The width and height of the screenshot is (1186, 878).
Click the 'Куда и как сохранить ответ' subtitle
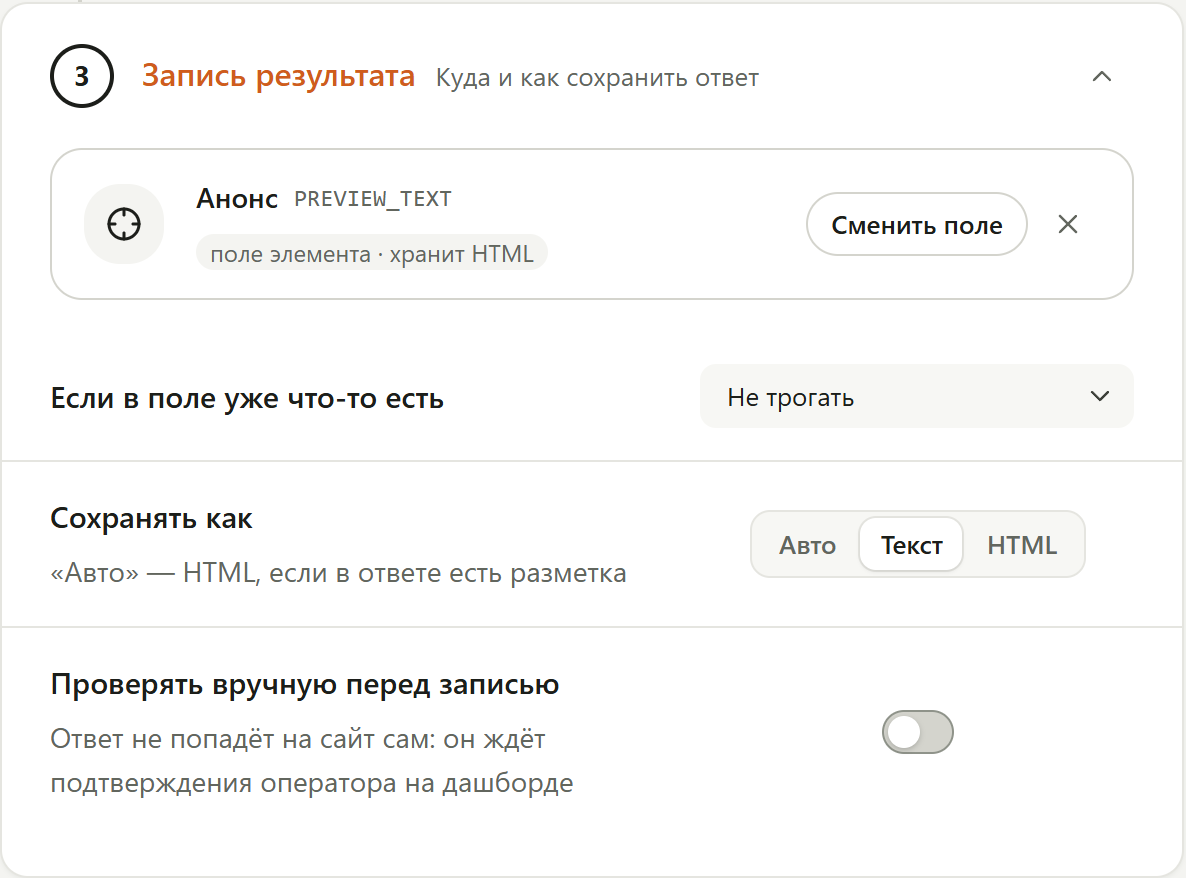pyautogui.click(x=597, y=78)
